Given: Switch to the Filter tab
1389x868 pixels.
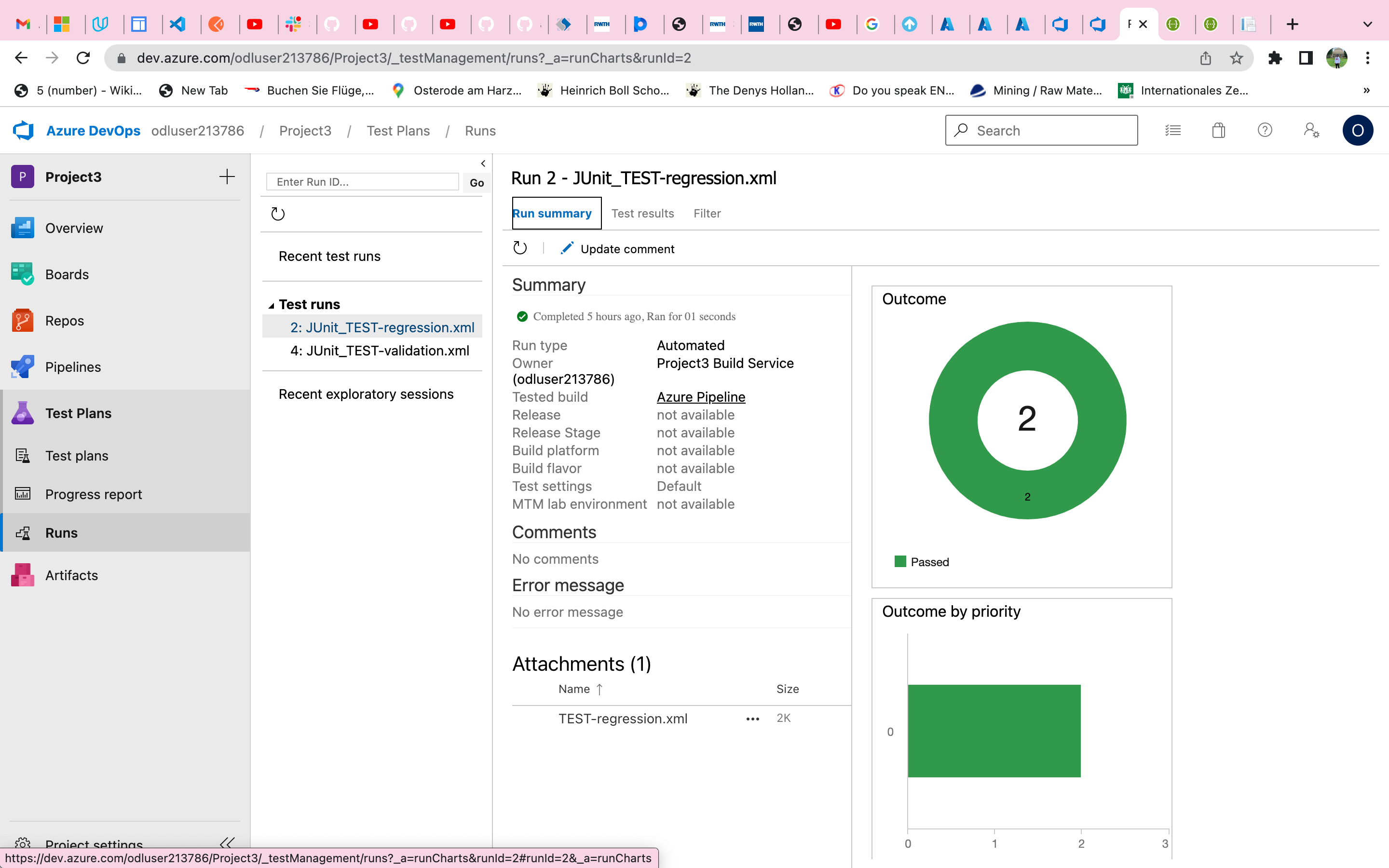Looking at the screenshot, I should click(x=707, y=214).
